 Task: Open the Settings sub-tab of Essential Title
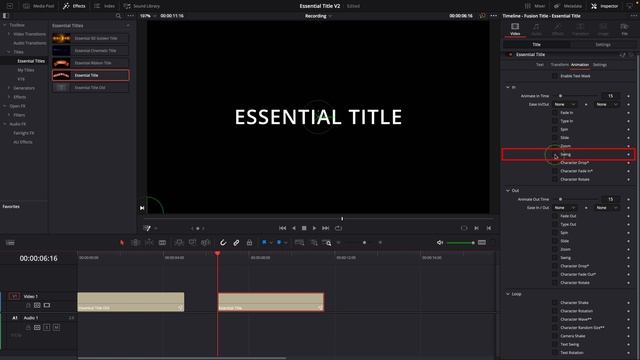[x=600, y=64]
